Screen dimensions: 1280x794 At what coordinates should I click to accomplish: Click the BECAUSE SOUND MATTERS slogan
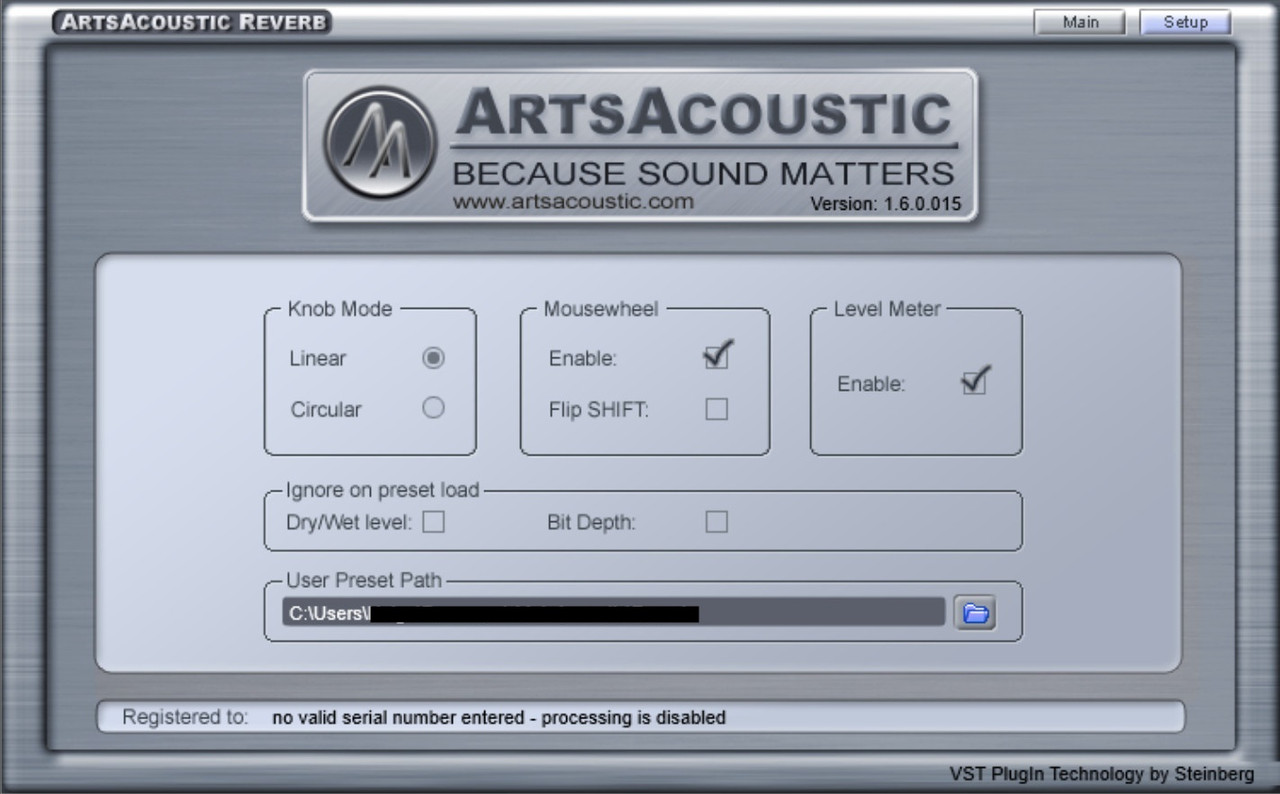coord(703,173)
